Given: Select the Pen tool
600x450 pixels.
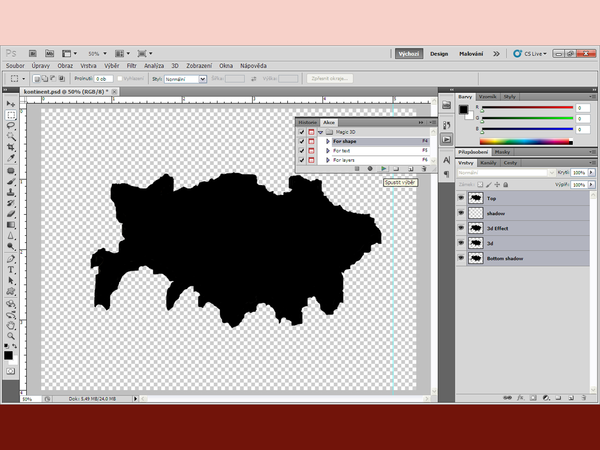Looking at the screenshot, I should (x=11, y=257).
